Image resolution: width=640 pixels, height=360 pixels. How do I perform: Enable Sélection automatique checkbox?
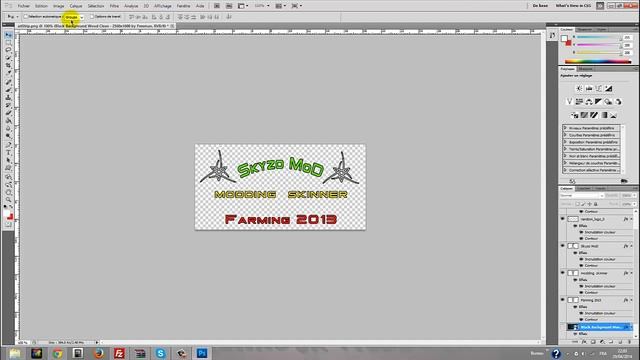tap(26, 16)
